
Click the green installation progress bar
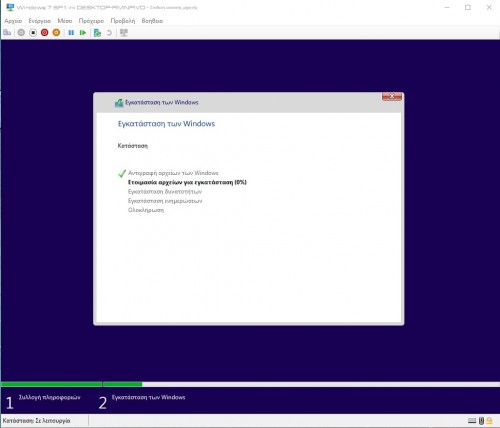(72, 384)
